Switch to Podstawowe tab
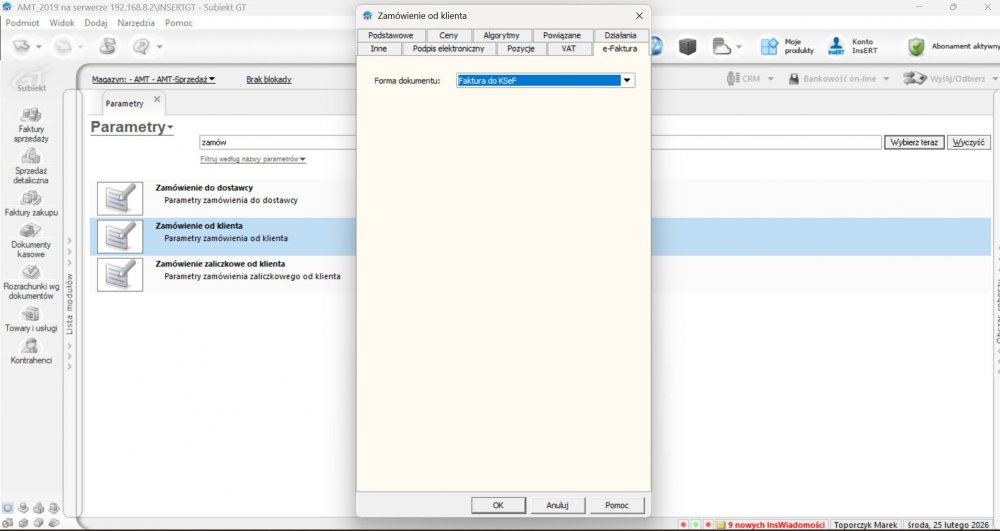The width and height of the screenshot is (1000, 531). pyautogui.click(x=391, y=36)
